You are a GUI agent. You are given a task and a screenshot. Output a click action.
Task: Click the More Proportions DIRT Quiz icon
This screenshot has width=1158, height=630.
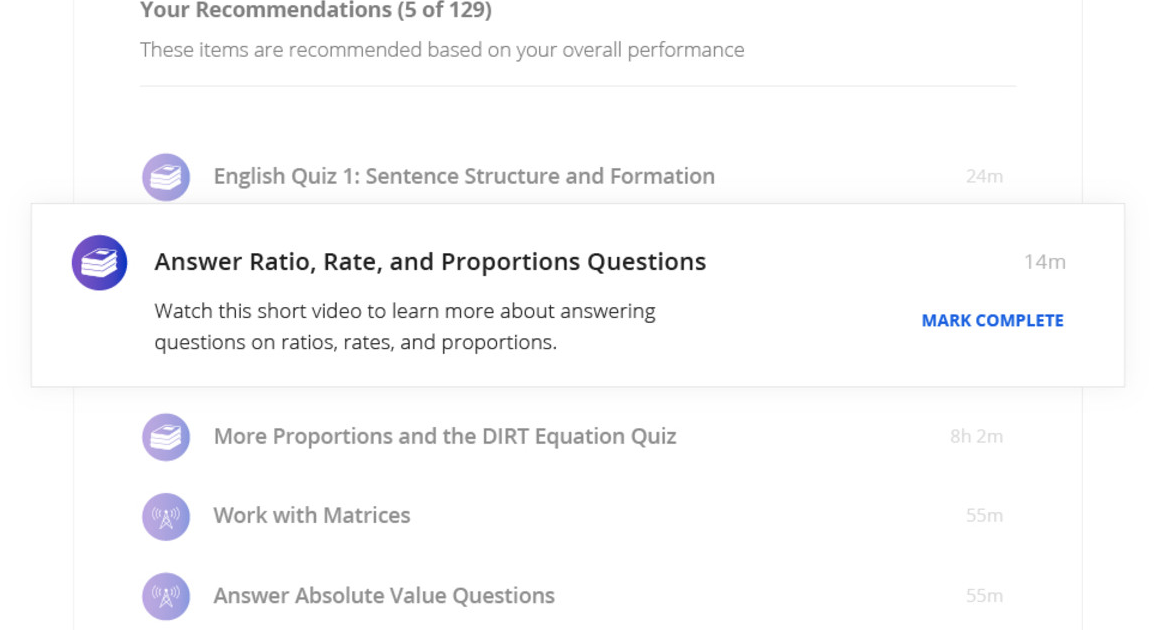[166, 437]
